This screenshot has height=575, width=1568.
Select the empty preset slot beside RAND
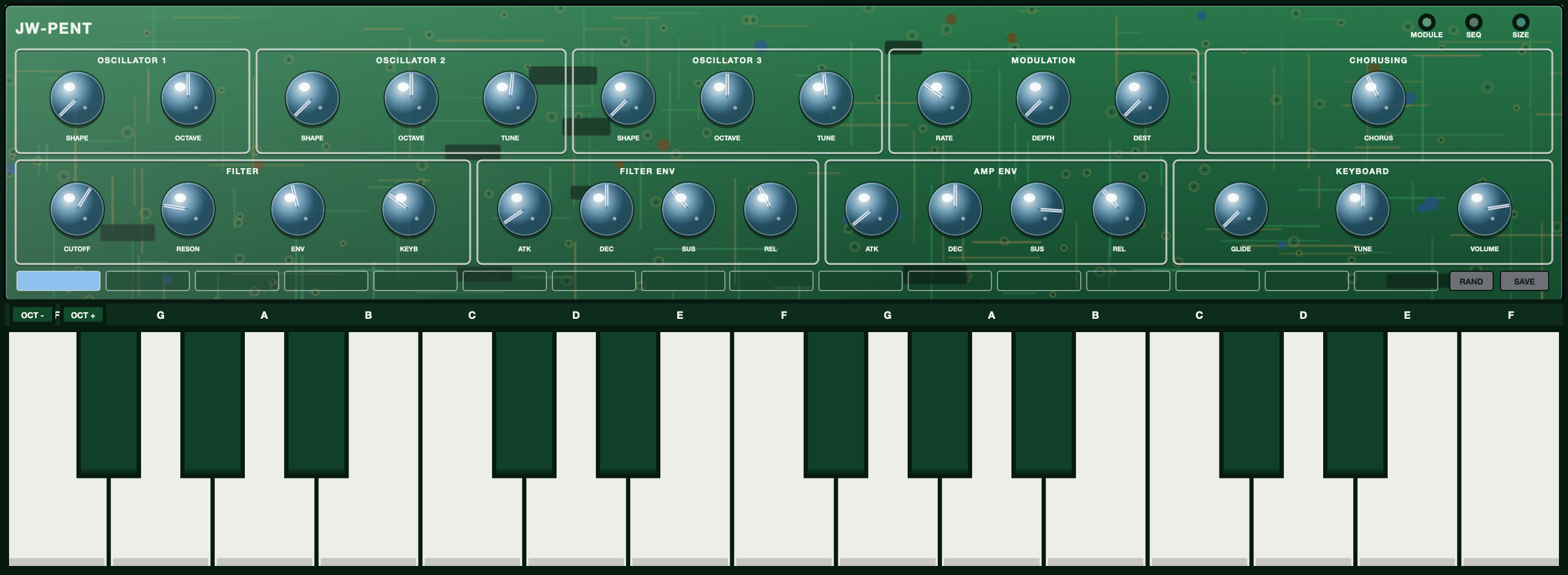(1396, 281)
